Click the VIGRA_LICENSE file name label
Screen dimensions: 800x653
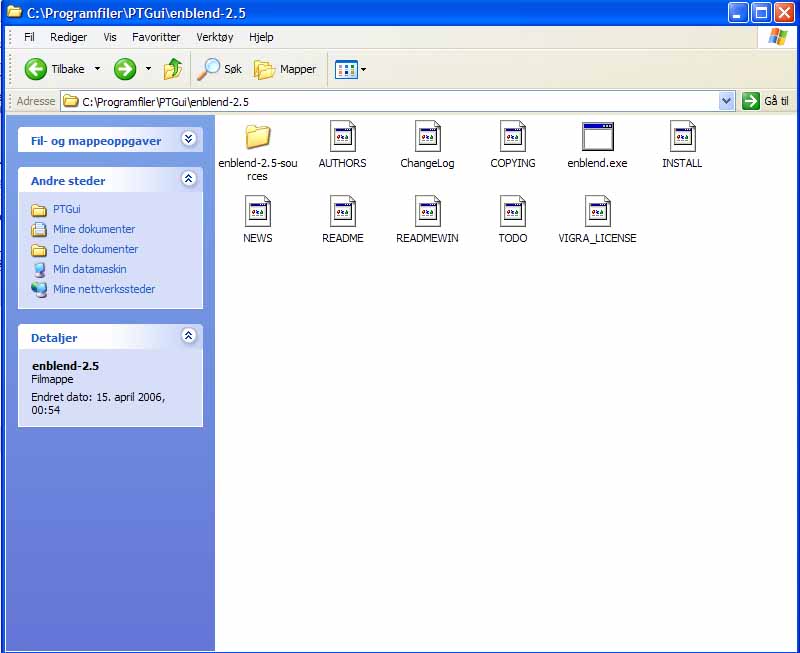597,238
